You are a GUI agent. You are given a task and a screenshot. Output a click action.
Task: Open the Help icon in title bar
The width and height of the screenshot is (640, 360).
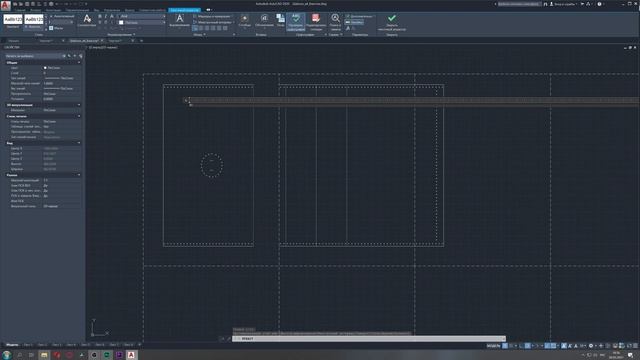pos(599,4)
